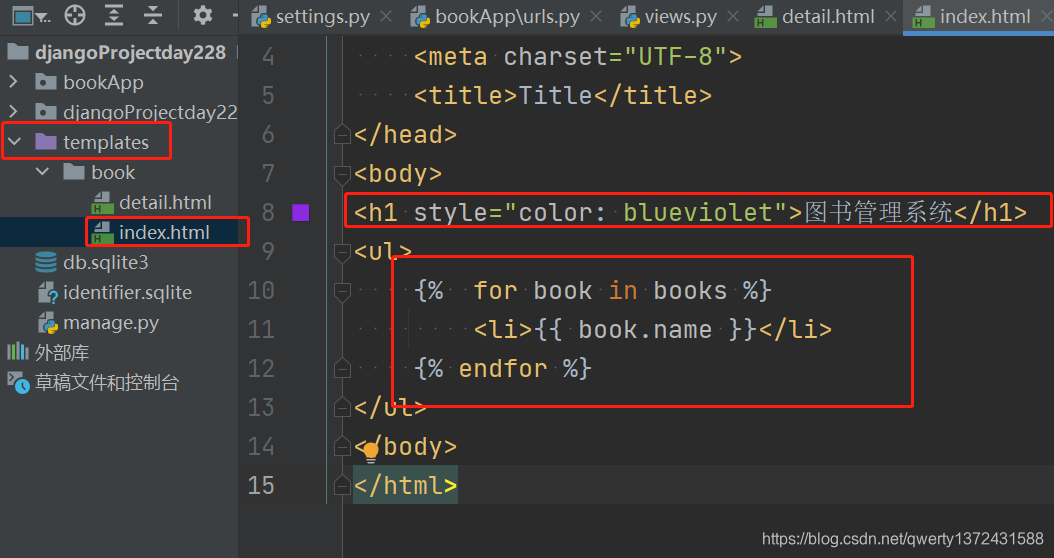The height and width of the screenshot is (558, 1054).
Task: Click the closing </html> tag
Action: tap(405, 485)
